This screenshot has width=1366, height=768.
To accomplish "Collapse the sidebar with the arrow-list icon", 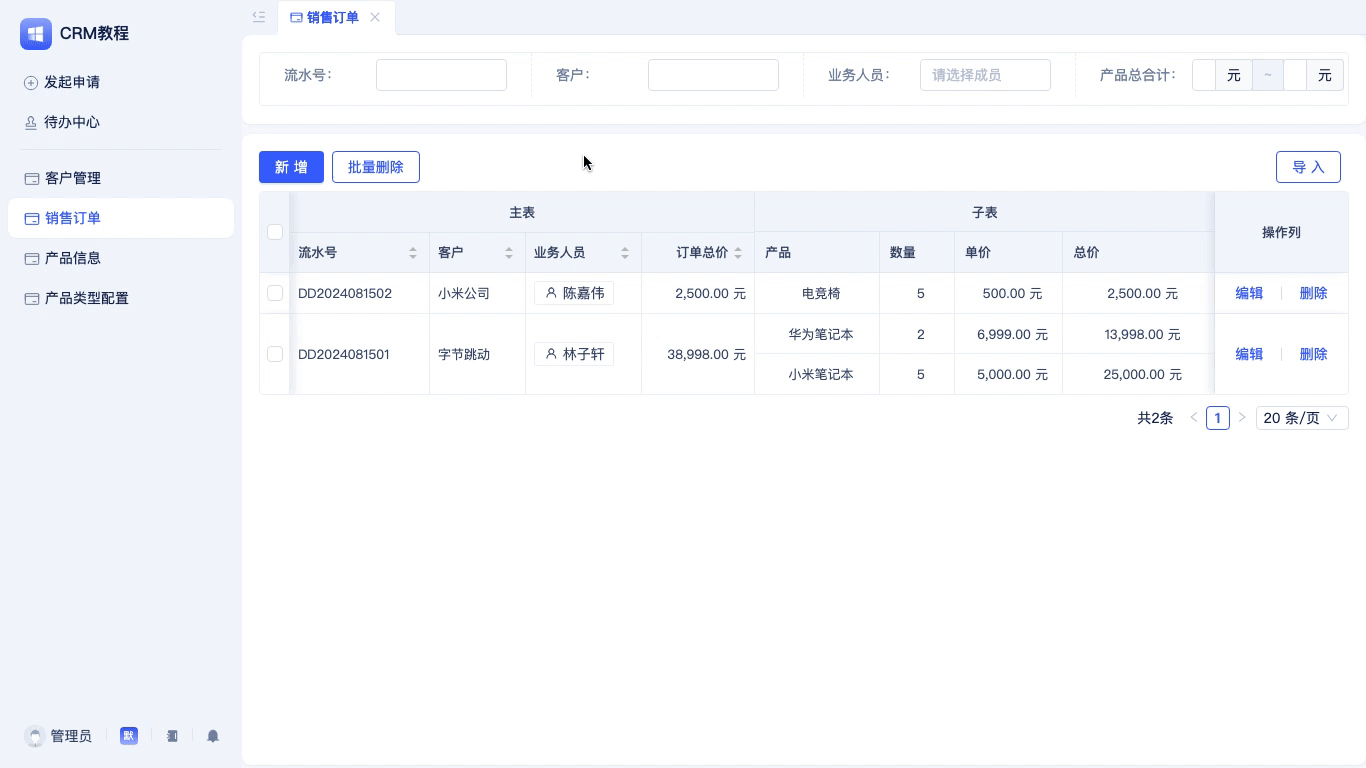I will coord(258,17).
